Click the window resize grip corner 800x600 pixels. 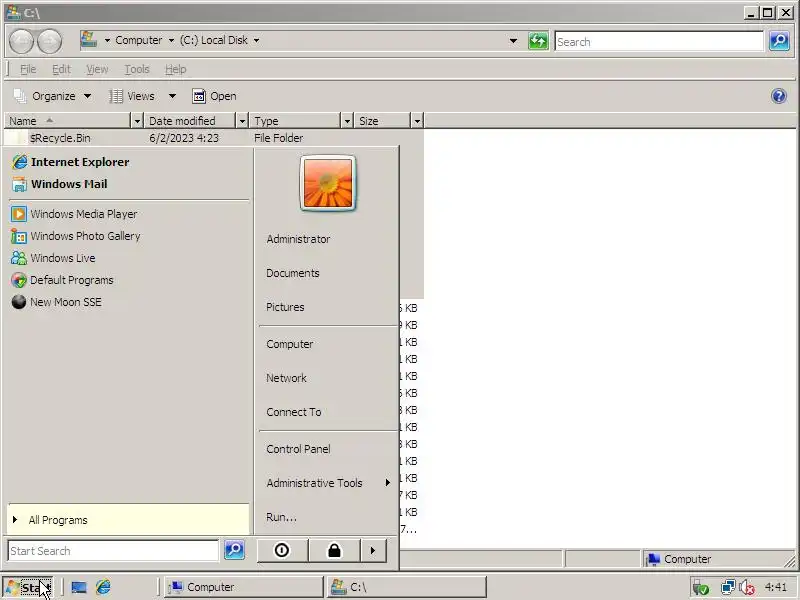point(790,562)
